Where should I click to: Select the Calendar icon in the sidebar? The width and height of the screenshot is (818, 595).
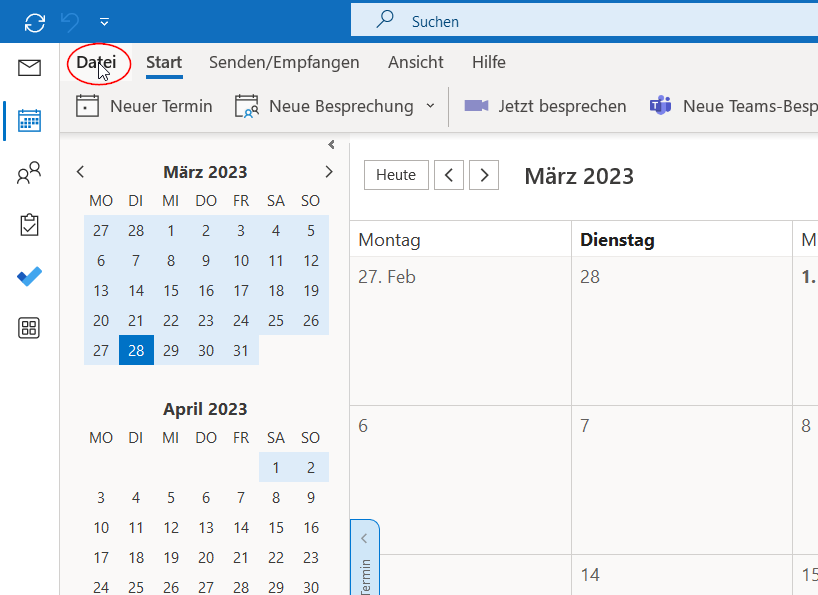tap(29, 119)
